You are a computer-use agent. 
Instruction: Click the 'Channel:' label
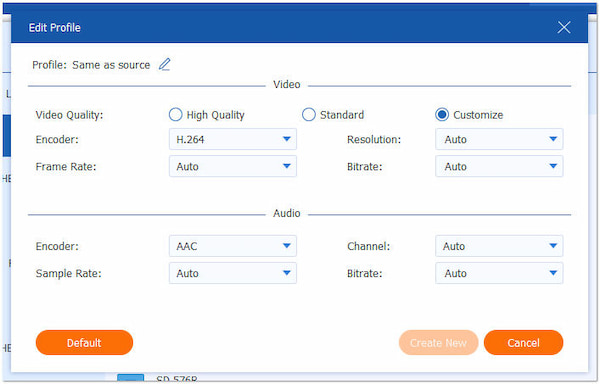(368, 246)
